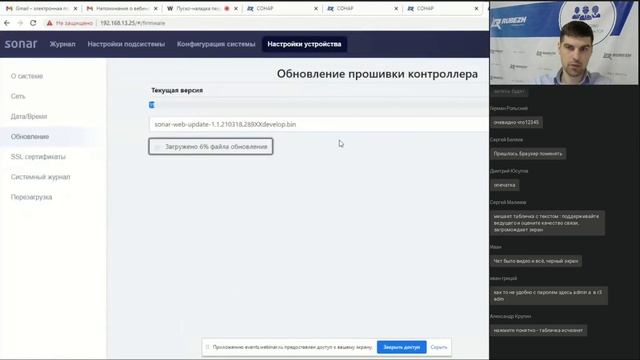Open Системный журнал in sidebar
Image resolution: width=640 pixels, height=360 pixels.
pyautogui.click(x=40, y=177)
